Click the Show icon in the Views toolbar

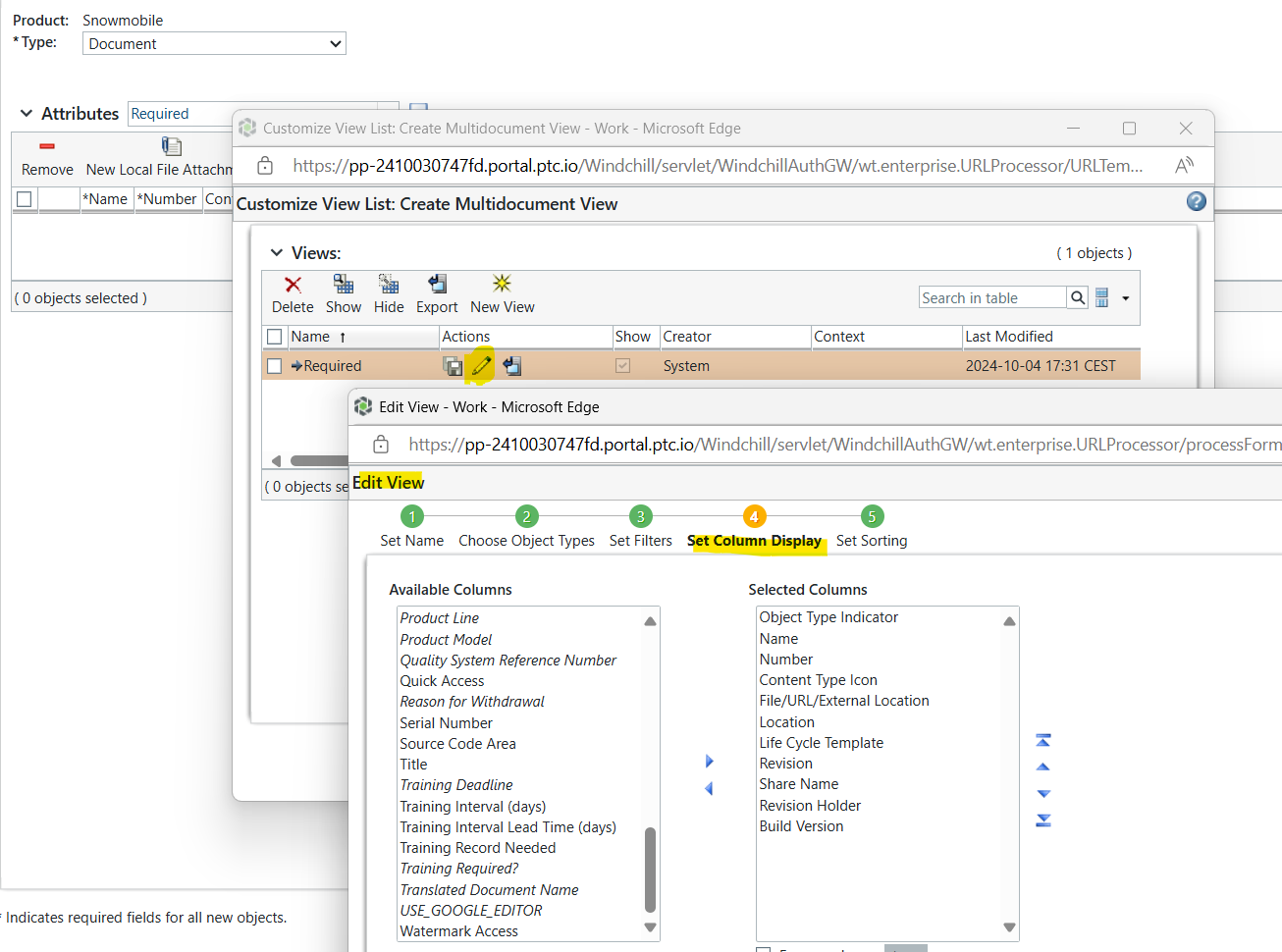[344, 291]
